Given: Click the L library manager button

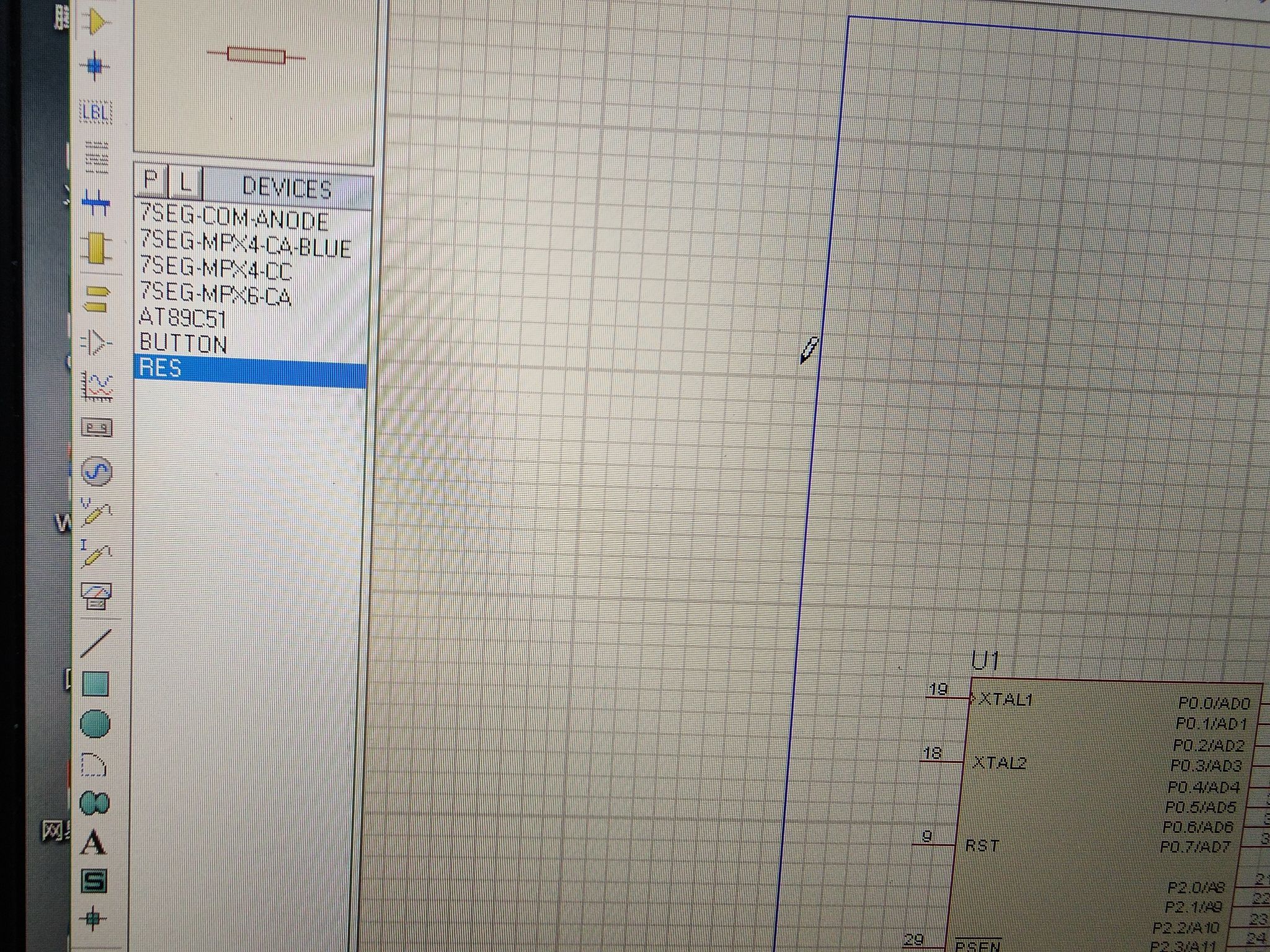Looking at the screenshot, I should (x=185, y=182).
